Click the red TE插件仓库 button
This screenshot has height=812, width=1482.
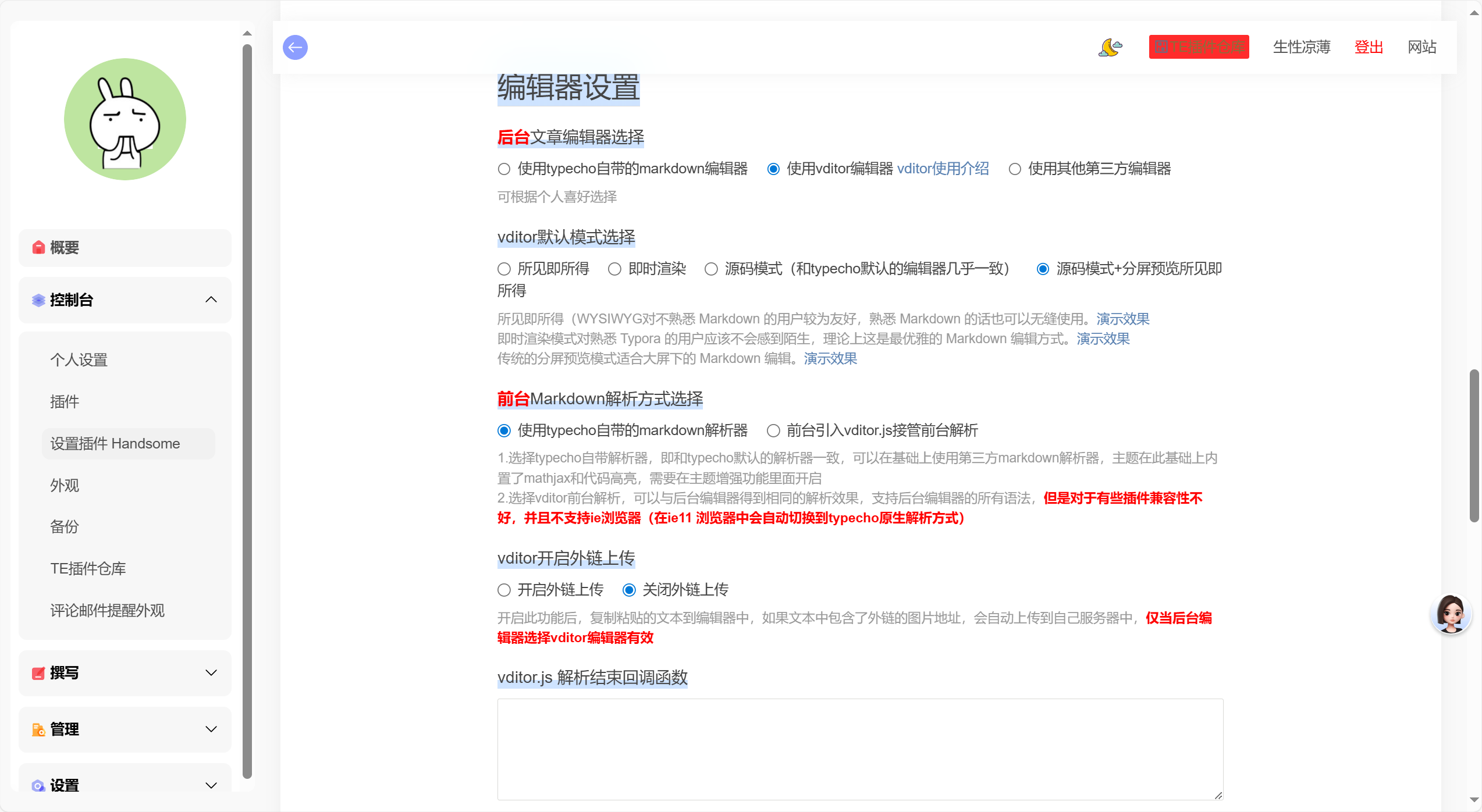1199,47
